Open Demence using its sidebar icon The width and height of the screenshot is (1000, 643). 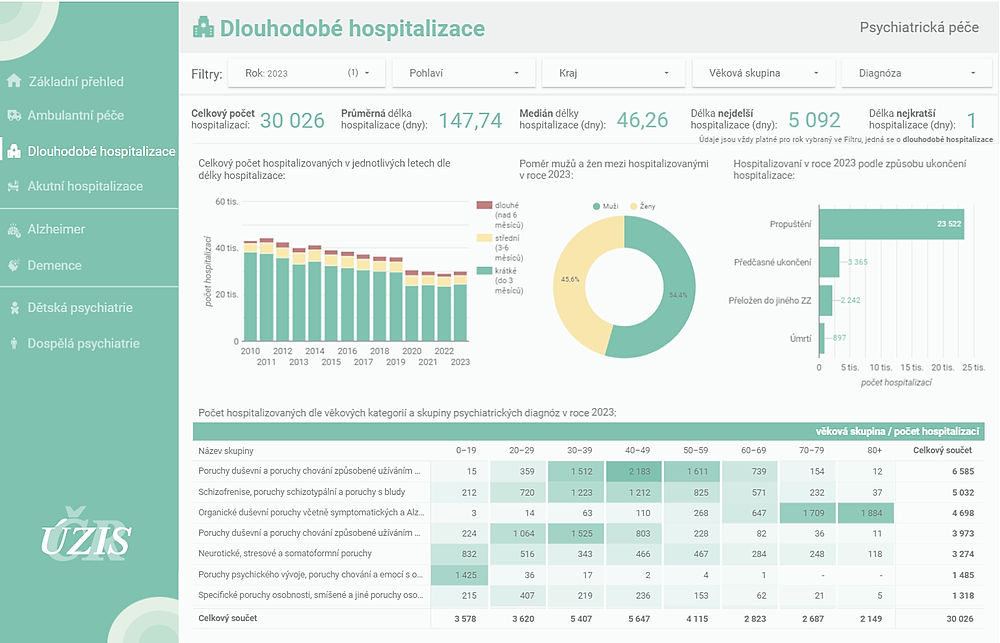pos(13,265)
